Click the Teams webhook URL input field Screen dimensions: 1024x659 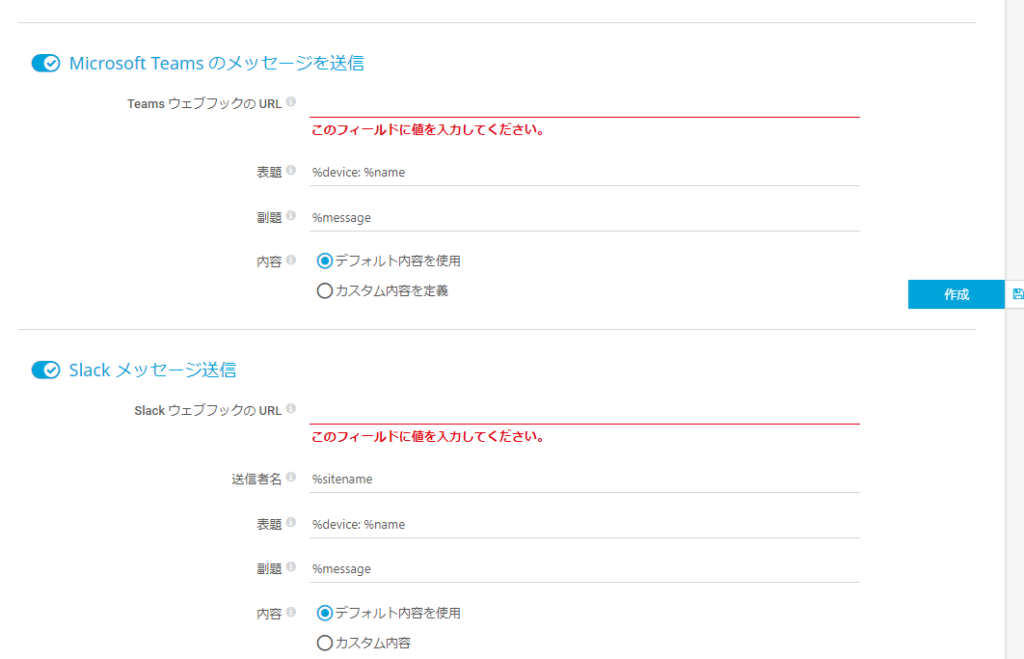pos(584,104)
